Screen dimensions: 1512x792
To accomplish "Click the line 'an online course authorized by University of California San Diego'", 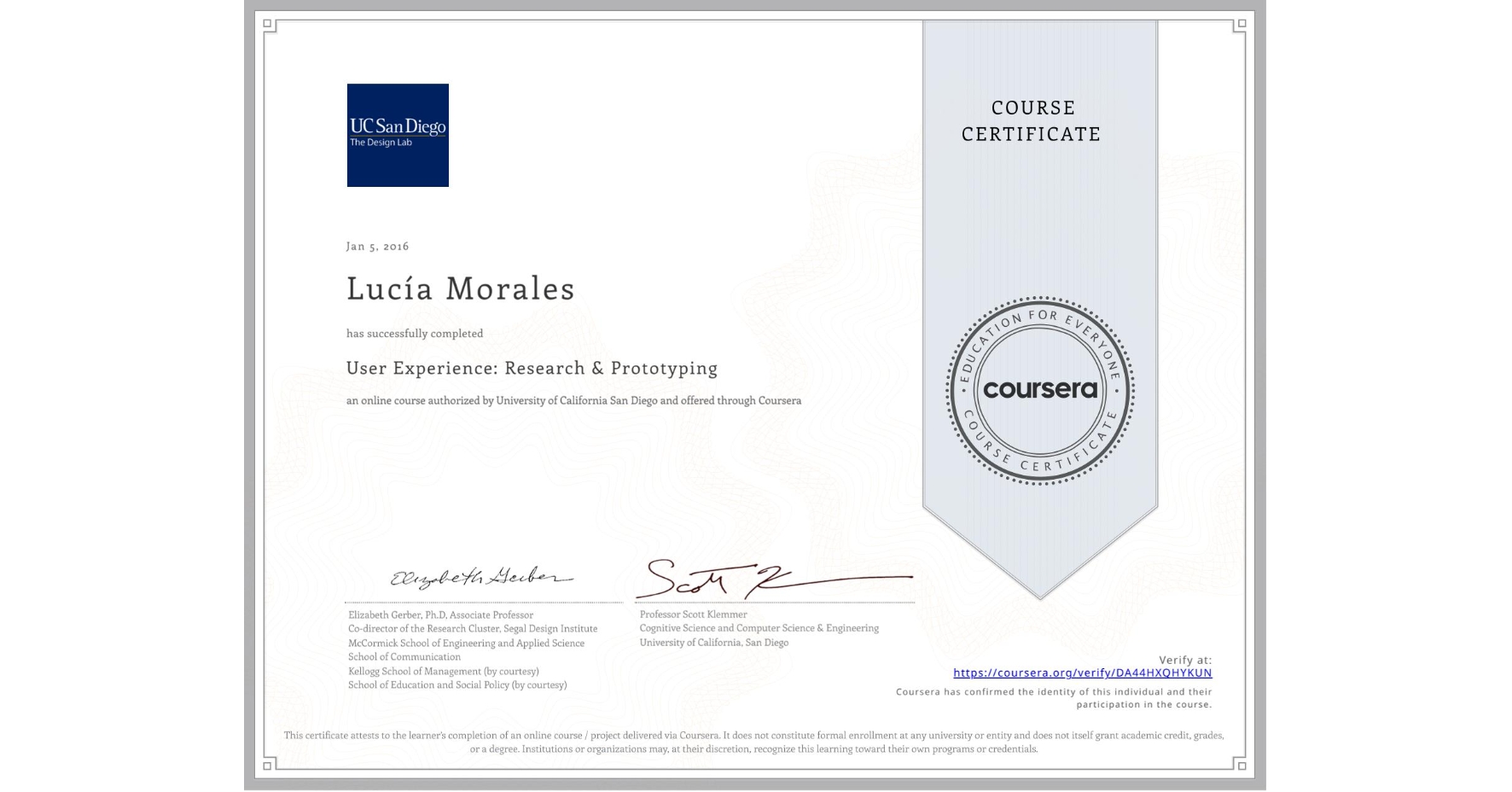I will click(573, 400).
